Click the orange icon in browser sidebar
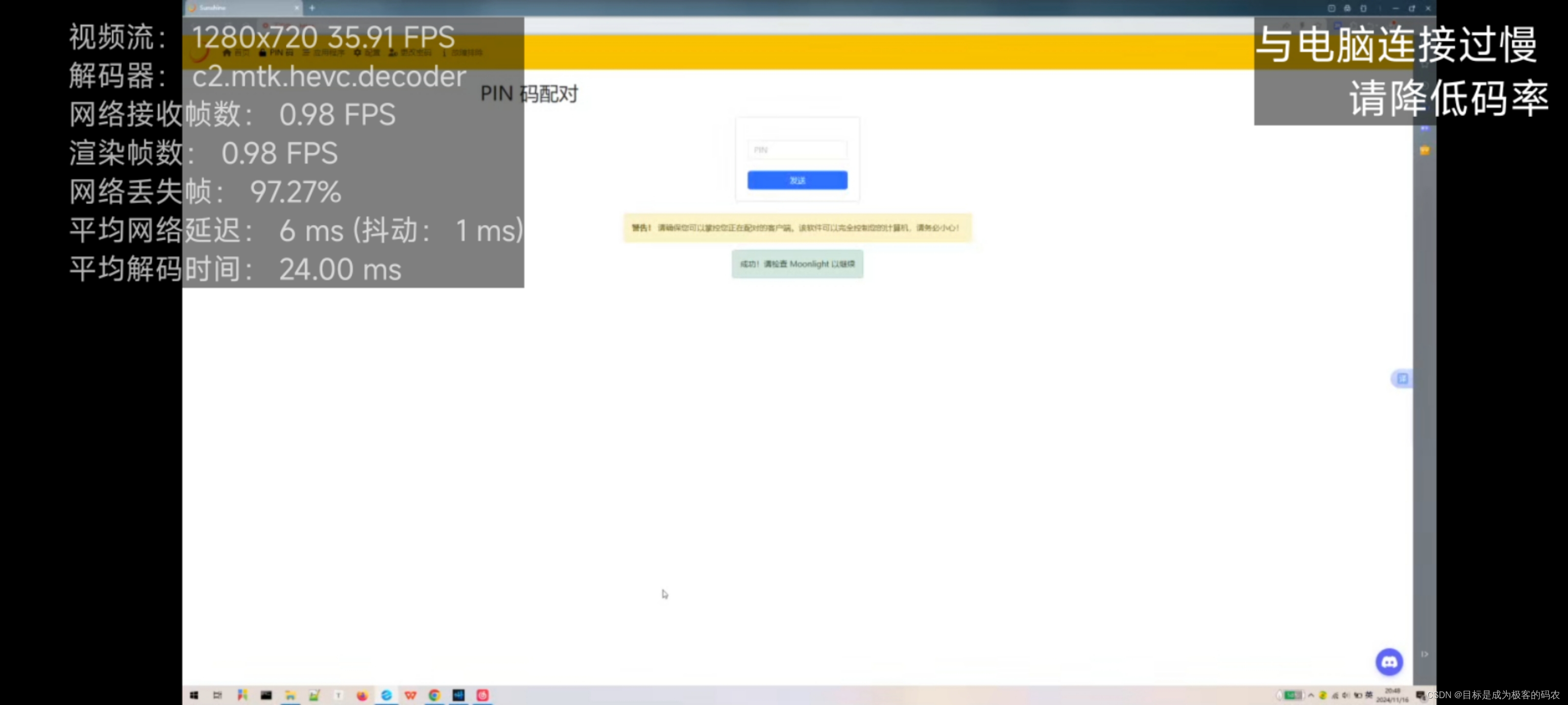This screenshot has height=705, width=1568. (x=1425, y=150)
